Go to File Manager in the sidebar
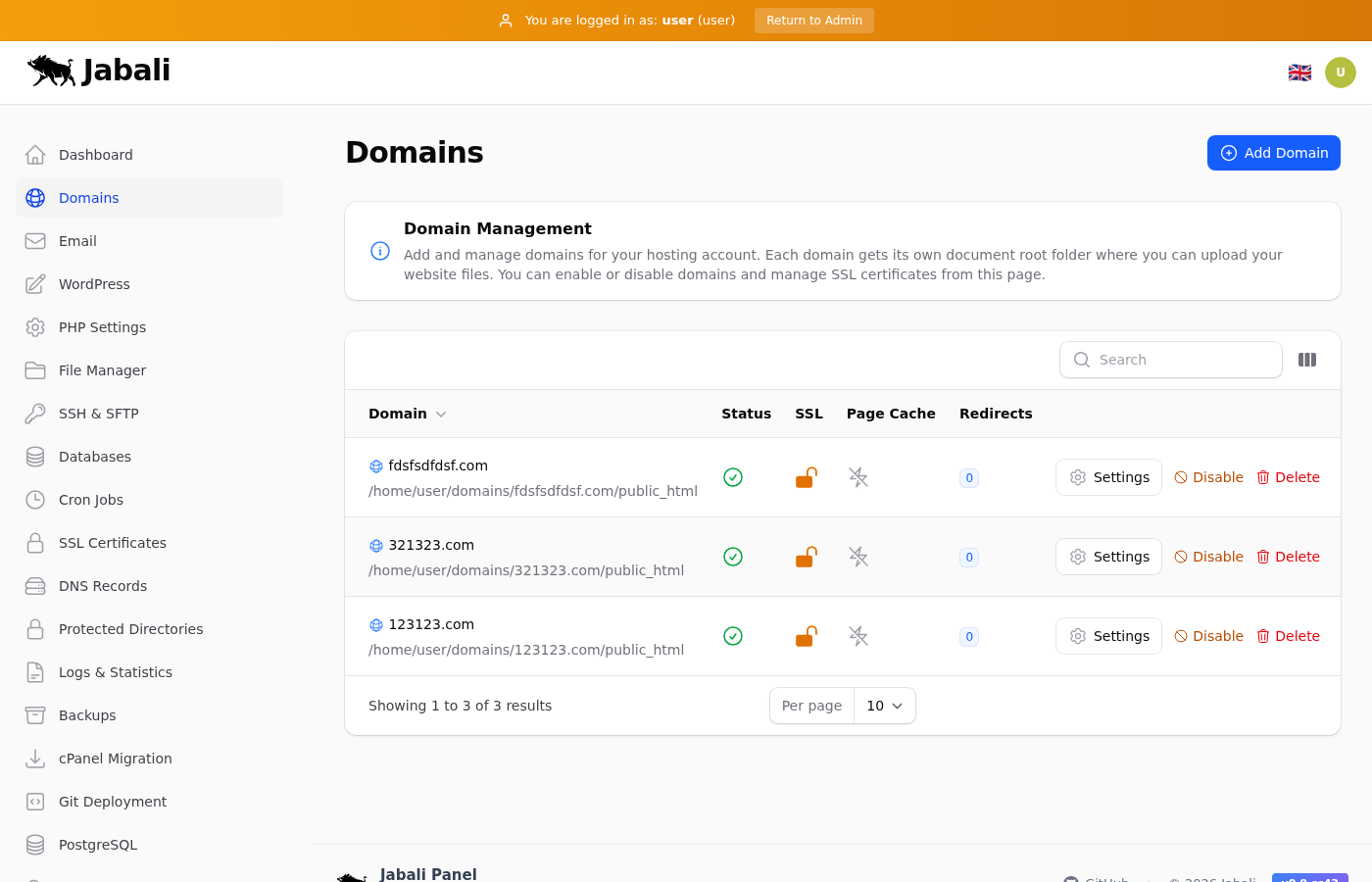Viewport: 1372px width, 882px height. tap(102, 370)
